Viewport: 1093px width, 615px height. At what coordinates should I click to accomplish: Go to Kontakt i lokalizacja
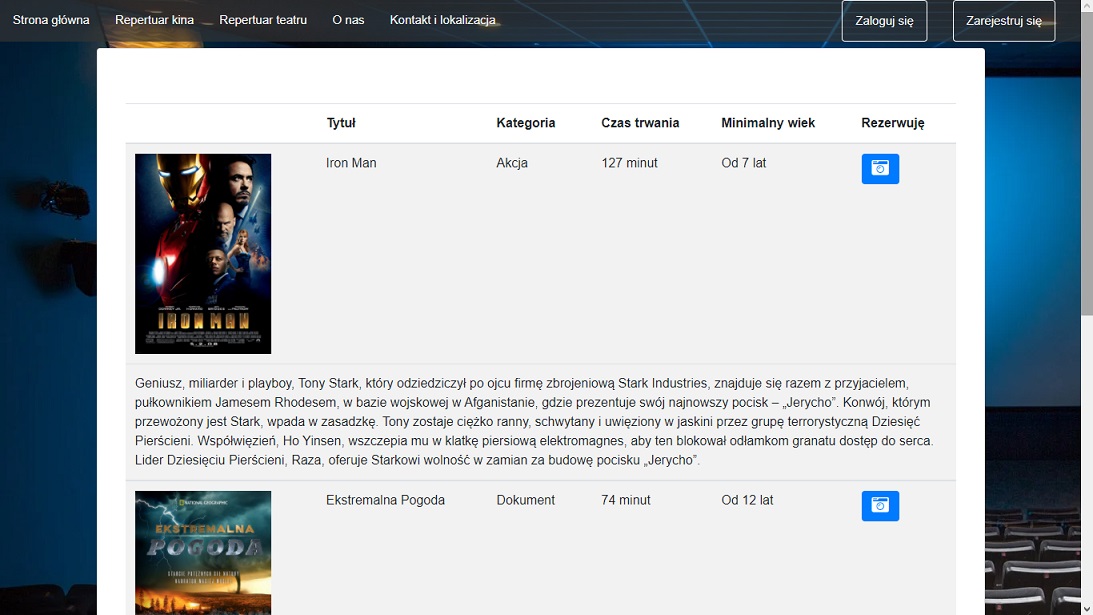(443, 20)
